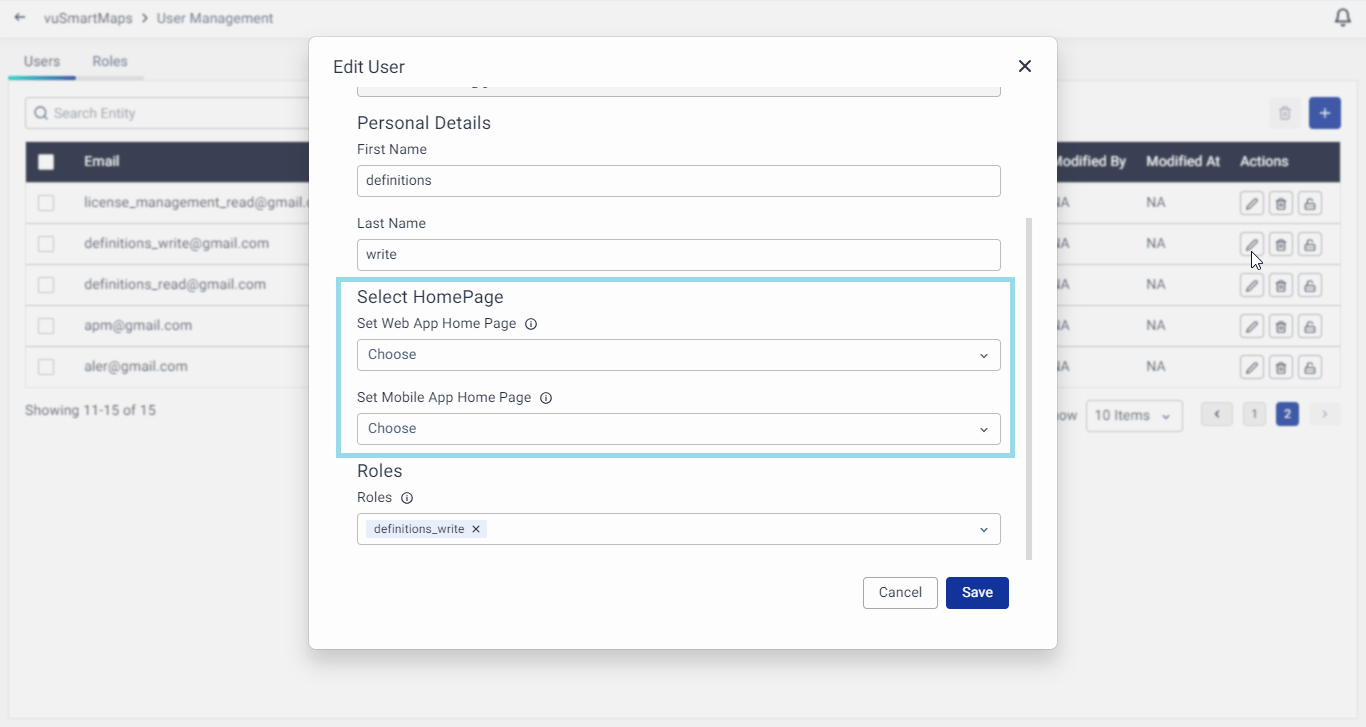
Task: Toggle the select-all checkbox in the table header
Action: point(46,161)
